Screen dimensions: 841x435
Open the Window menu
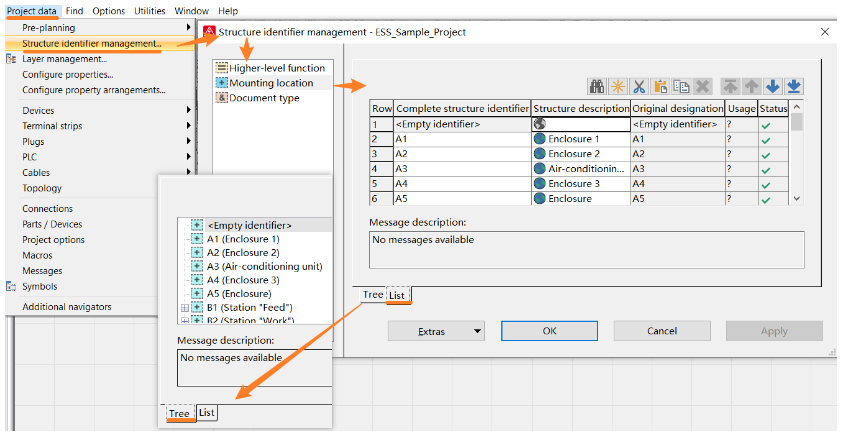[x=191, y=10]
